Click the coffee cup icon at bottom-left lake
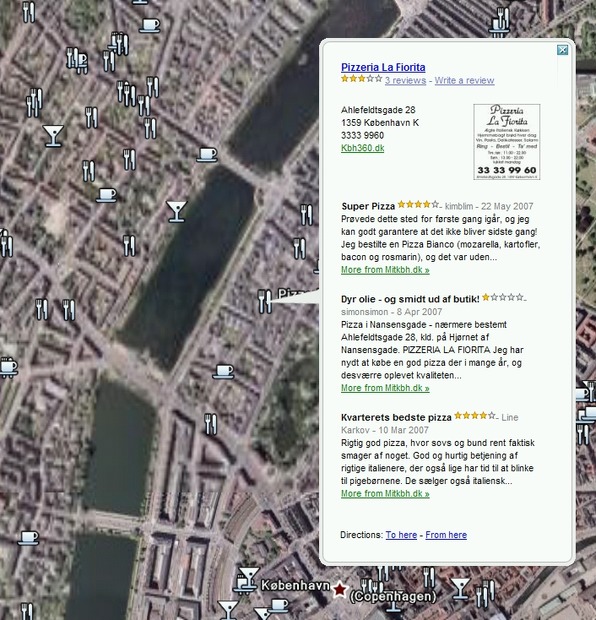The height and width of the screenshot is (620, 596). click(x=28, y=538)
